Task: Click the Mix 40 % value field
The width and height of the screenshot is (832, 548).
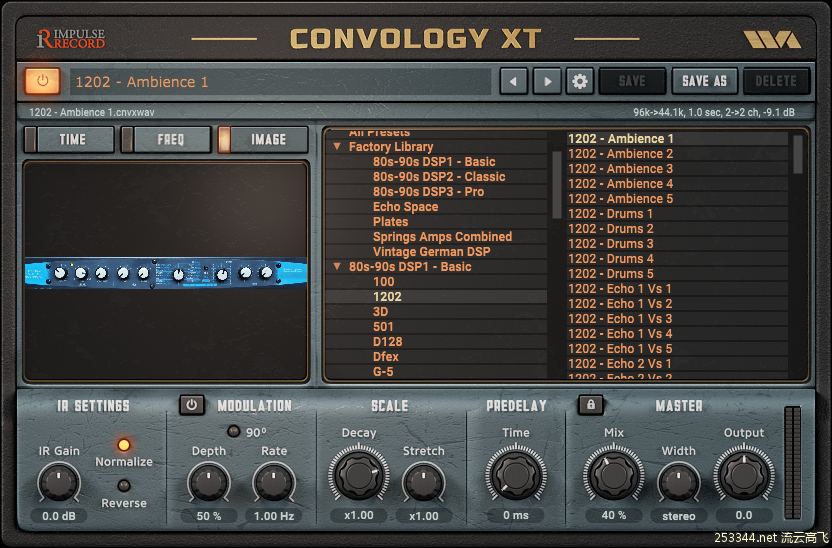Action: [x=614, y=515]
